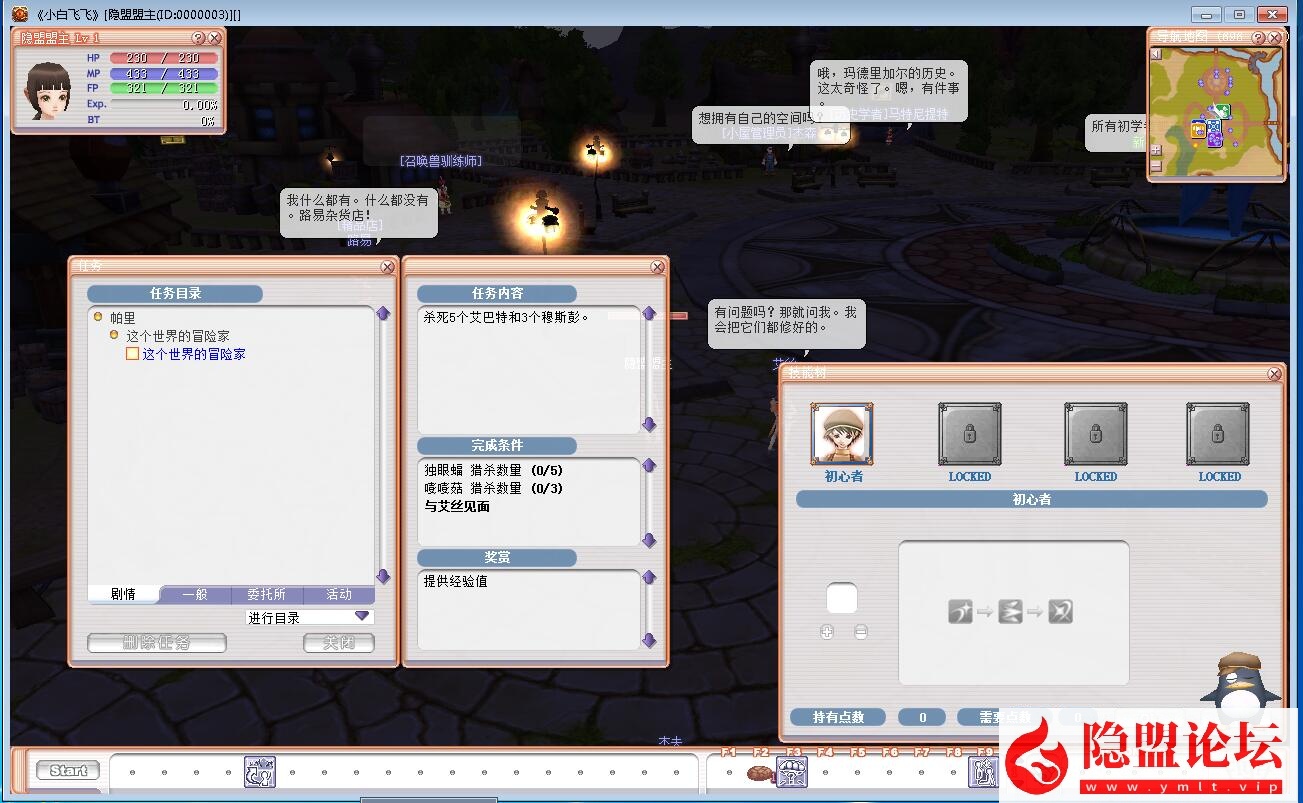The height and width of the screenshot is (803, 1303).
Task: Click the F9 hotkey slot icon
Action: 982,772
